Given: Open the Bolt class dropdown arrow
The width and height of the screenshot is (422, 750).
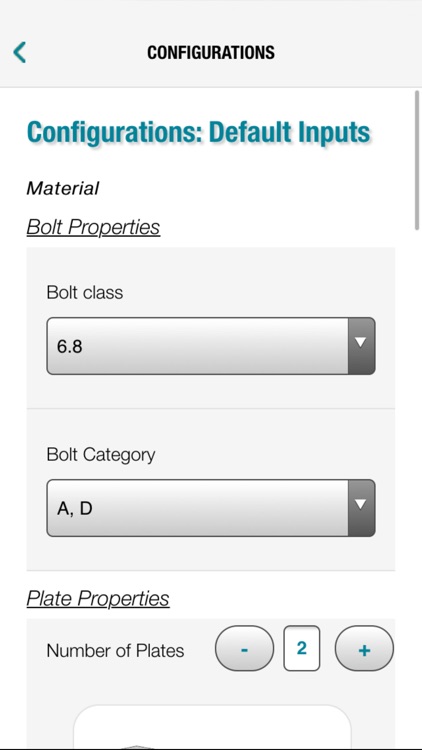Looking at the screenshot, I should [361, 346].
